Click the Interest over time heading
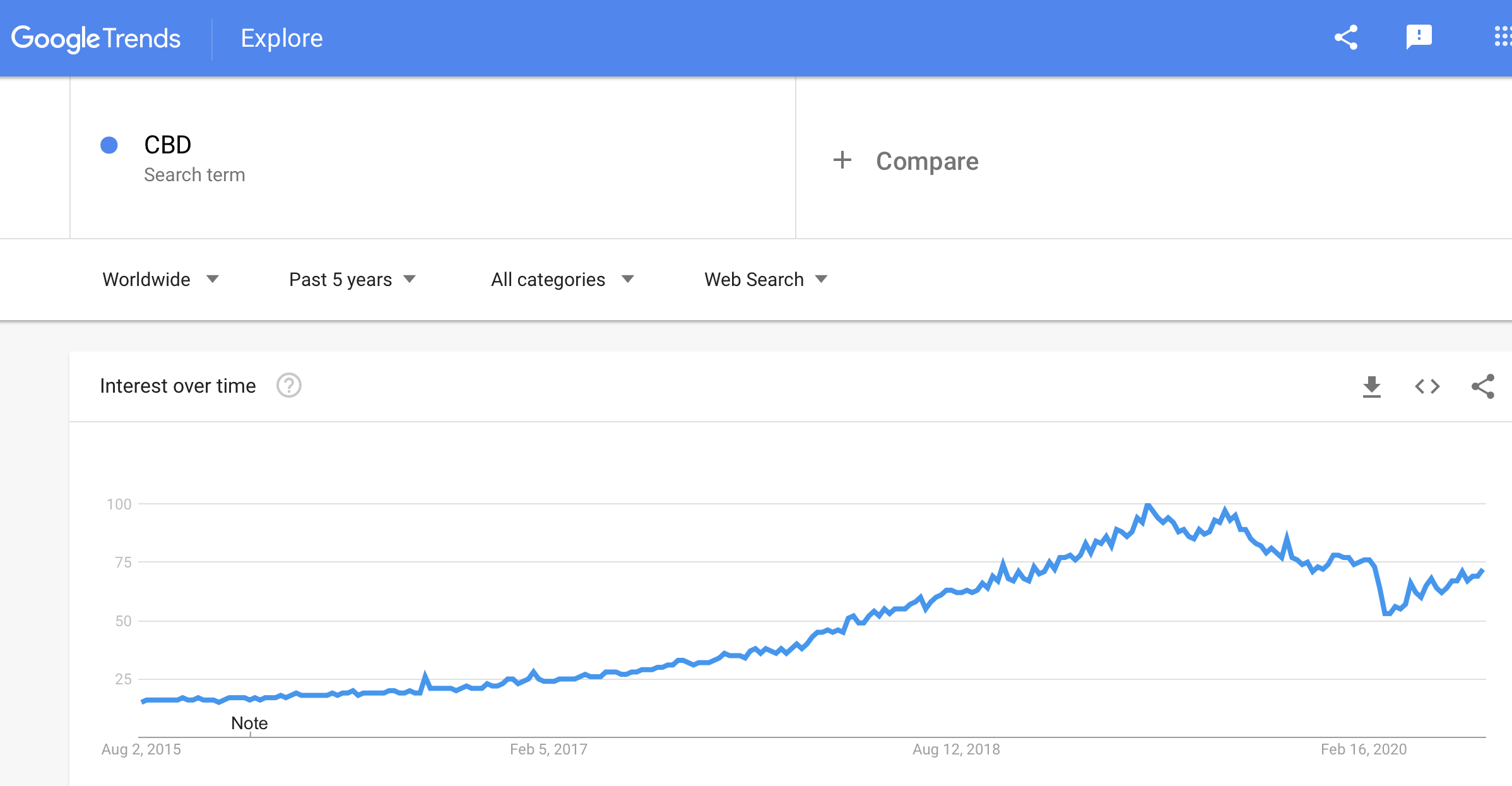1512x786 pixels. 178,386
